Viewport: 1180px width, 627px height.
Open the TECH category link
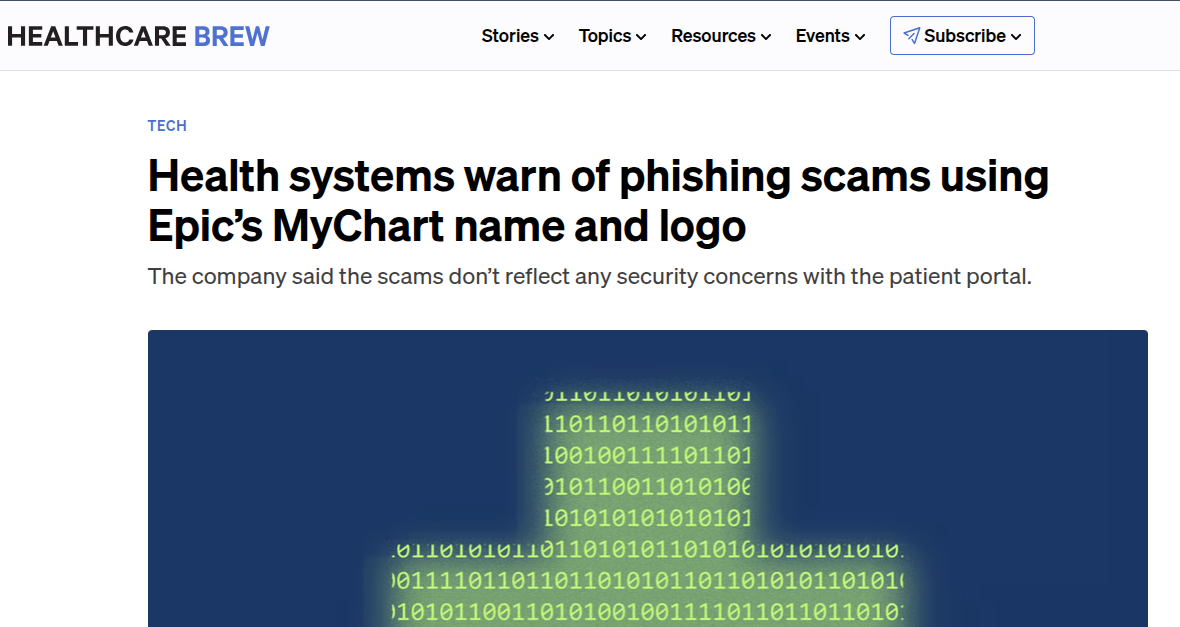coord(167,126)
